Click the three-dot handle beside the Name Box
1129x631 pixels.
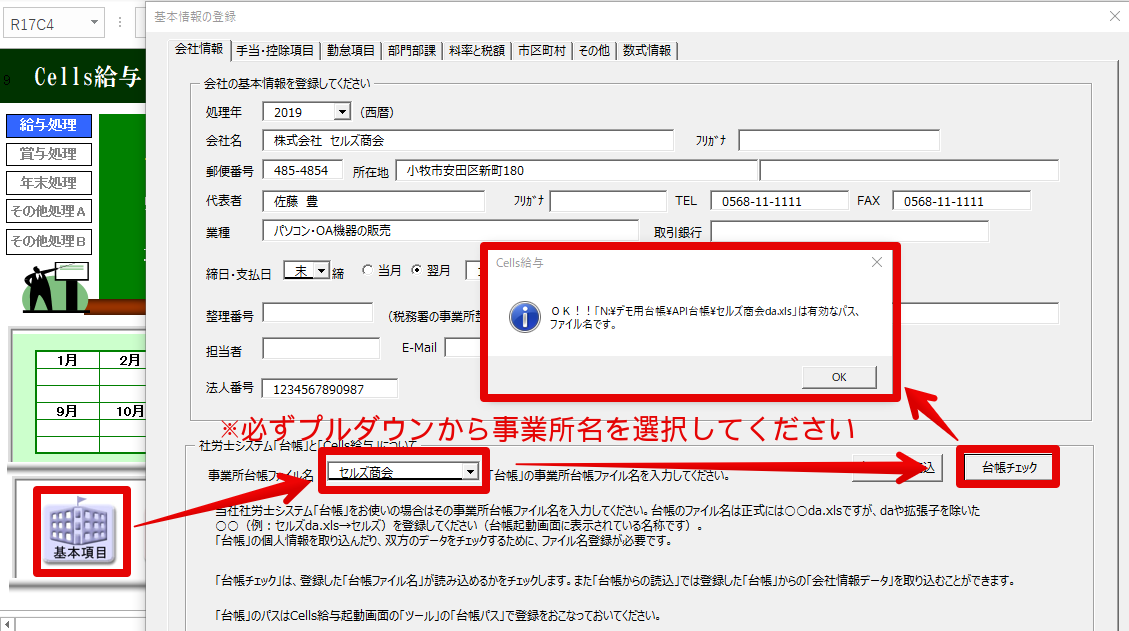[120, 23]
